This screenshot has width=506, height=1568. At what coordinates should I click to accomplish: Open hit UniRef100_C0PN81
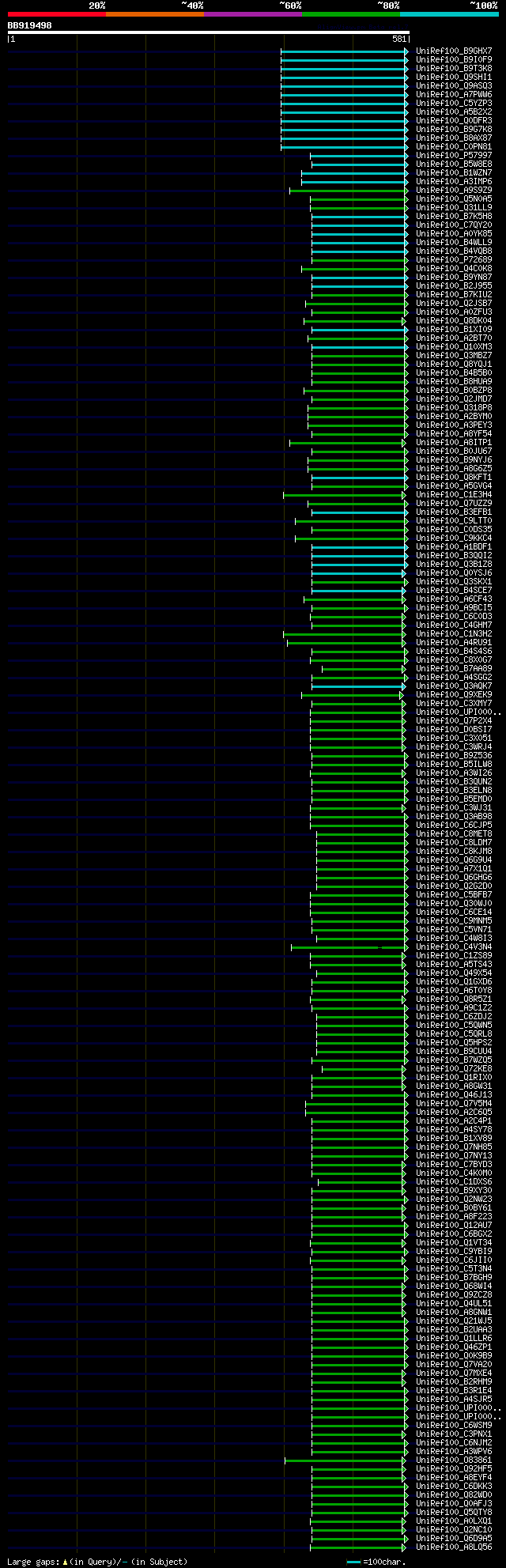[x=454, y=146]
